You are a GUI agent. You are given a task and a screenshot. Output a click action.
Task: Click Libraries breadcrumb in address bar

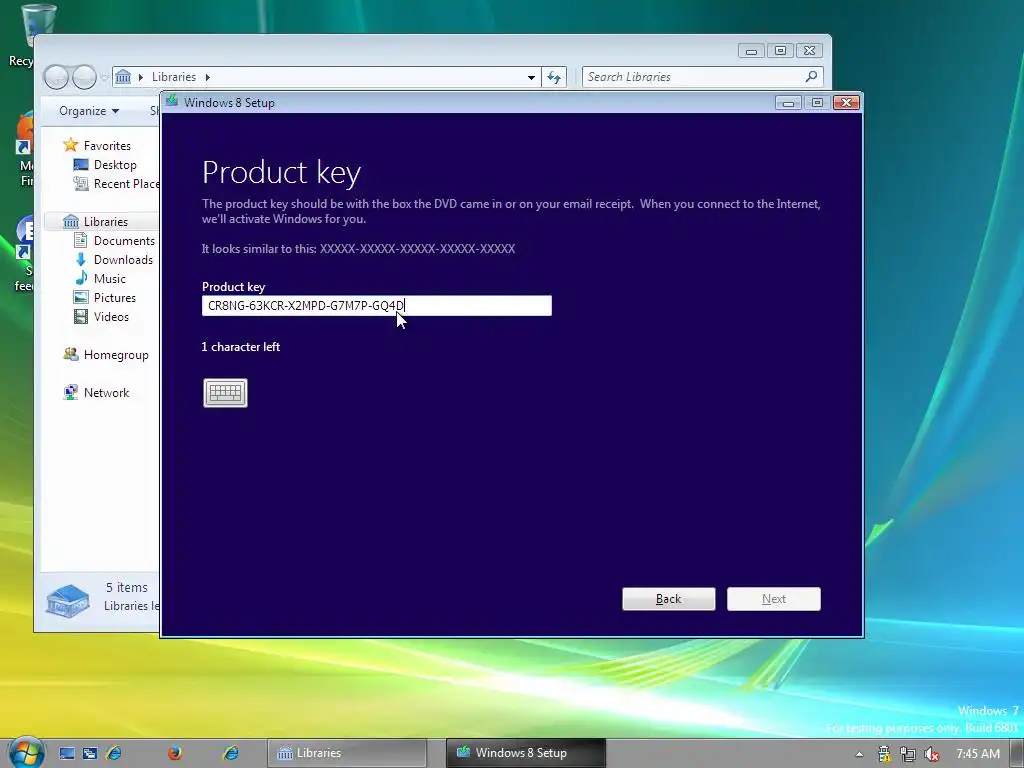click(174, 77)
